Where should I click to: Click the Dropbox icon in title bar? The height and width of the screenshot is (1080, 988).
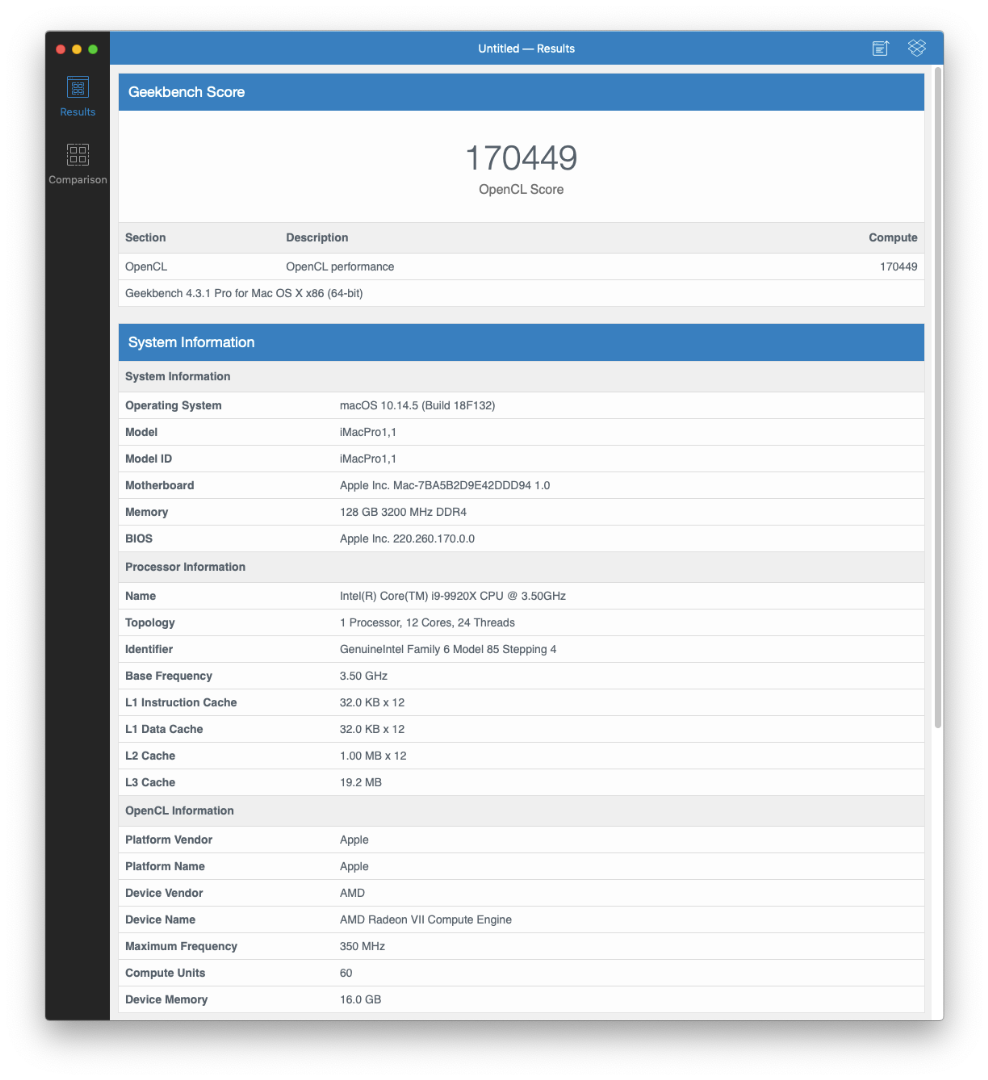coord(916,48)
